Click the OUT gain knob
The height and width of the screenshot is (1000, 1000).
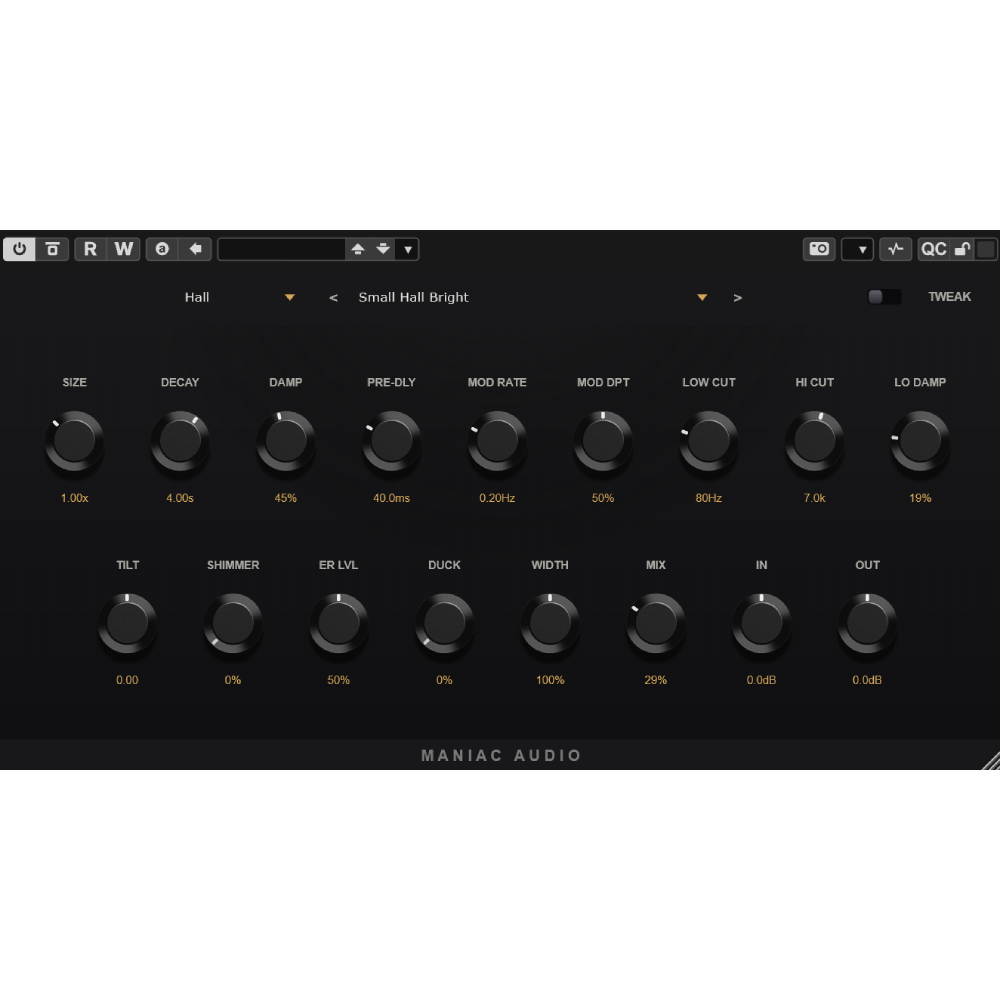coord(867,623)
